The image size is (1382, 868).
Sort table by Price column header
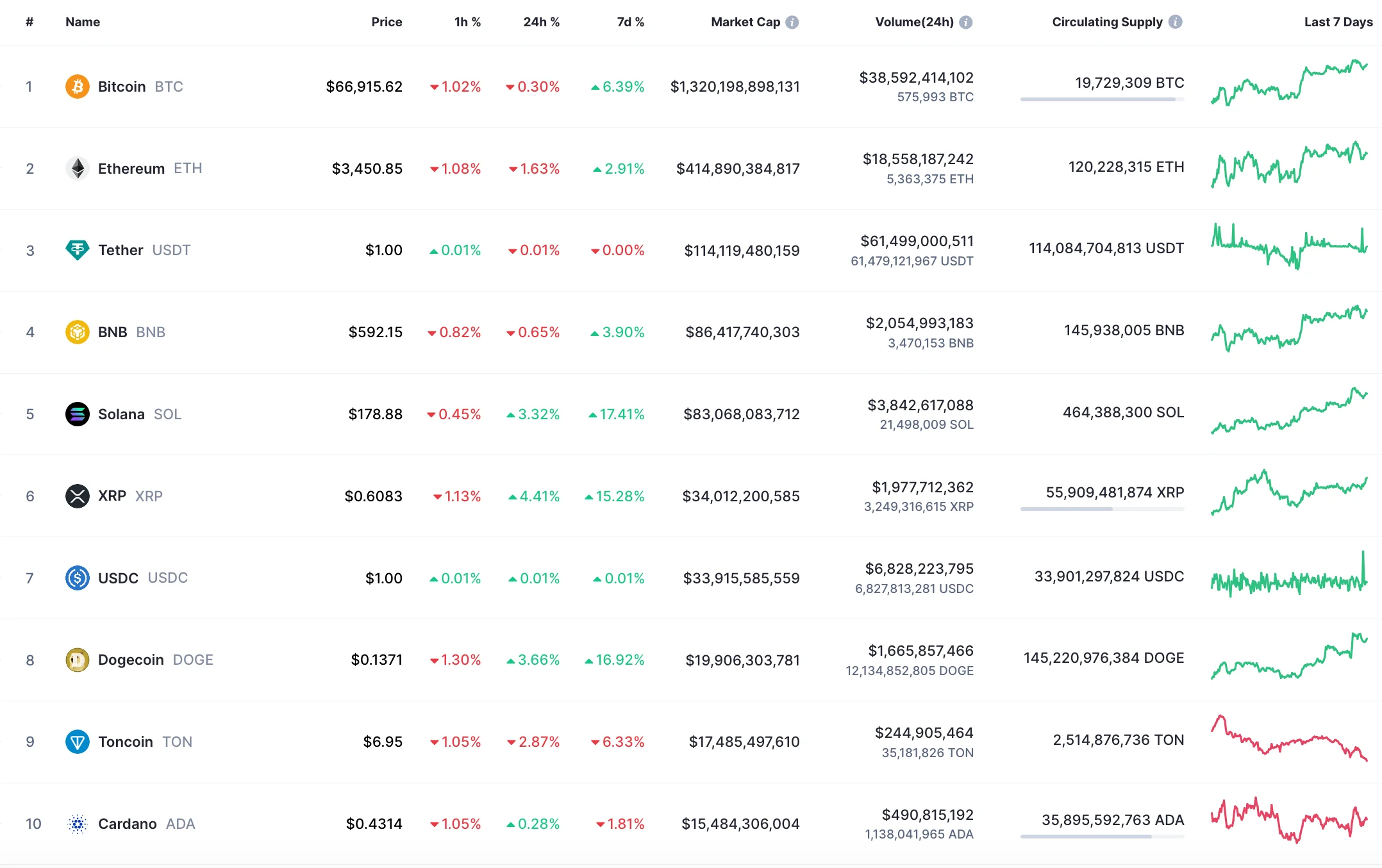[x=387, y=22]
